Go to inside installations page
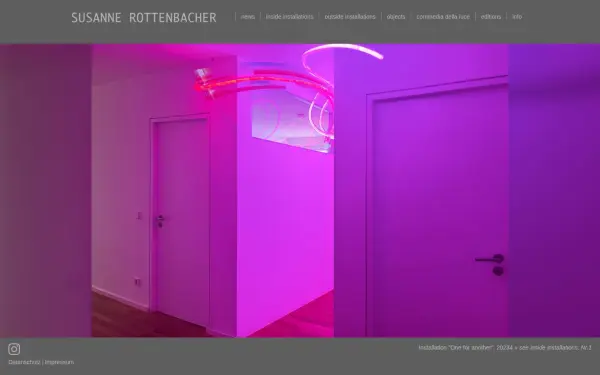This screenshot has height=375, width=600. [x=290, y=17]
